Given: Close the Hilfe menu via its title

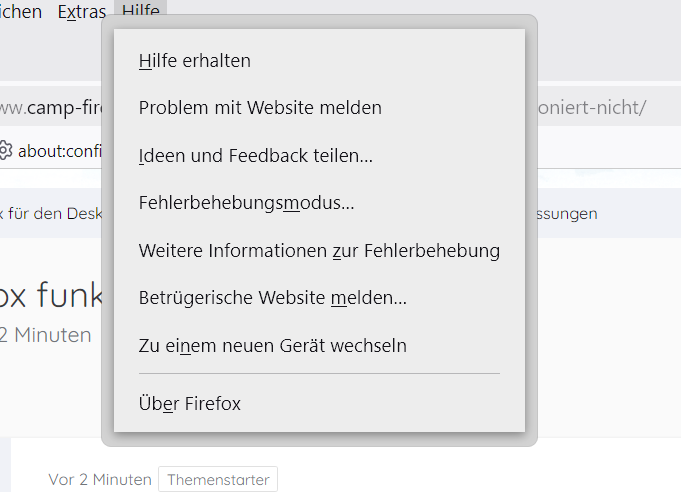Looking at the screenshot, I should tap(140, 12).
